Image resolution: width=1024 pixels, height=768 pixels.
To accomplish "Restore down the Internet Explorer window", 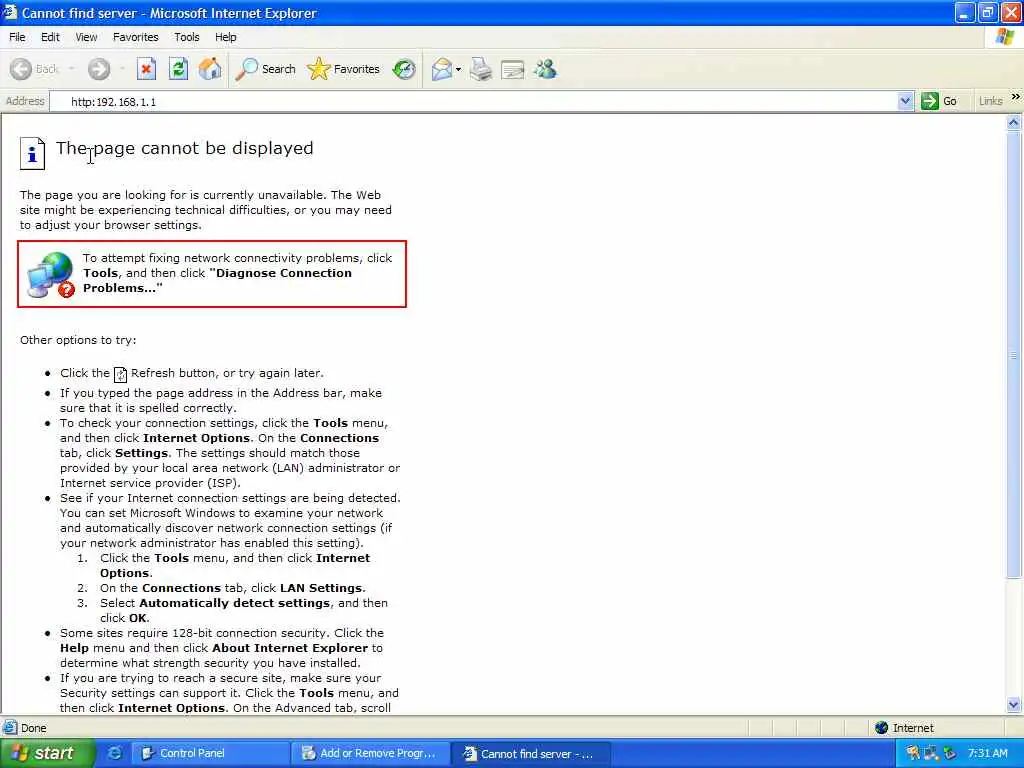I will 987,12.
